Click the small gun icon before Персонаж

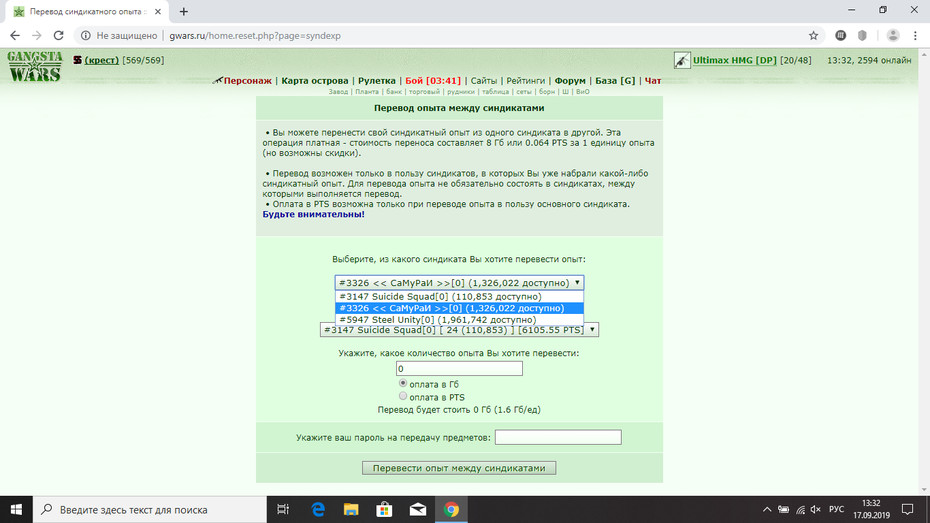(217, 80)
